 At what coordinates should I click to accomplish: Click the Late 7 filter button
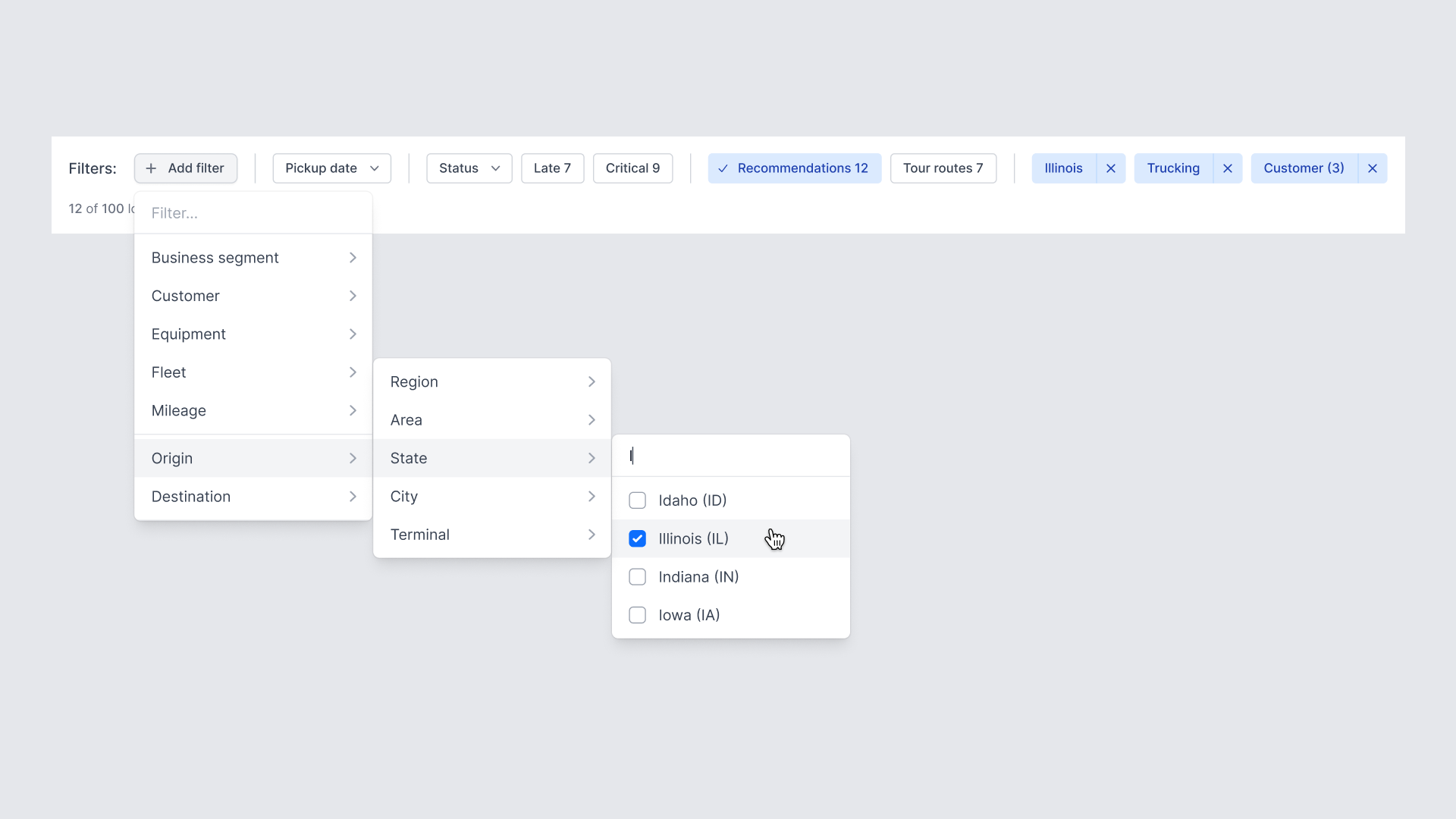pos(552,168)
